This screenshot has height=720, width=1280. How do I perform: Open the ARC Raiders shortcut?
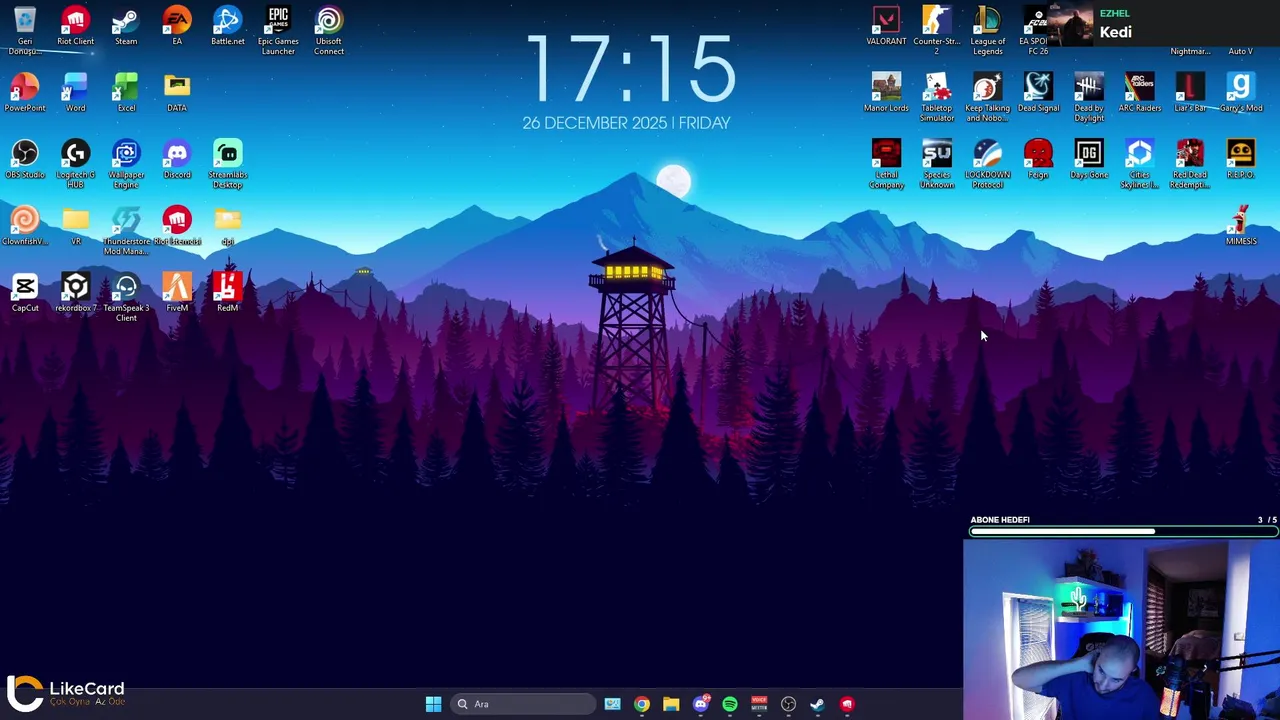[1140, 92]
